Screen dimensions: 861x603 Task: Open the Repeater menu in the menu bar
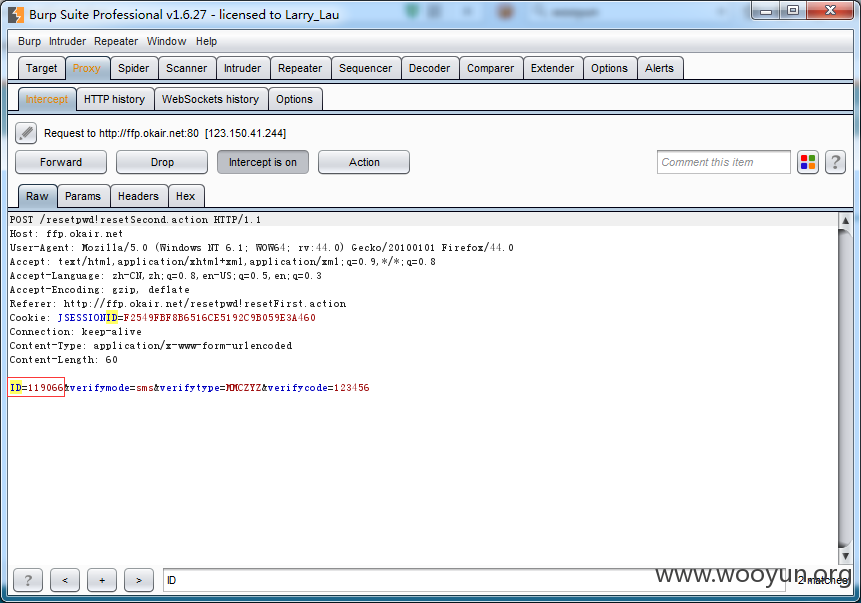point(116,41)
